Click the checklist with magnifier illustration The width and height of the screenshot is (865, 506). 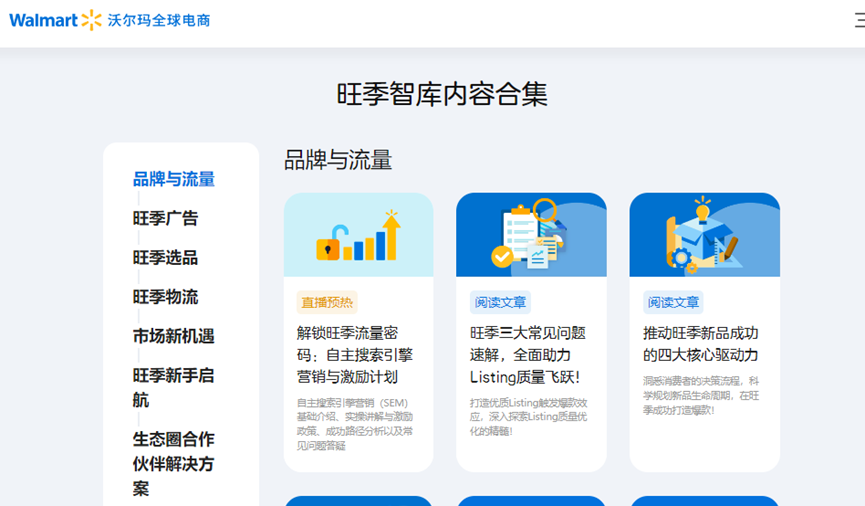click(531, 235)
